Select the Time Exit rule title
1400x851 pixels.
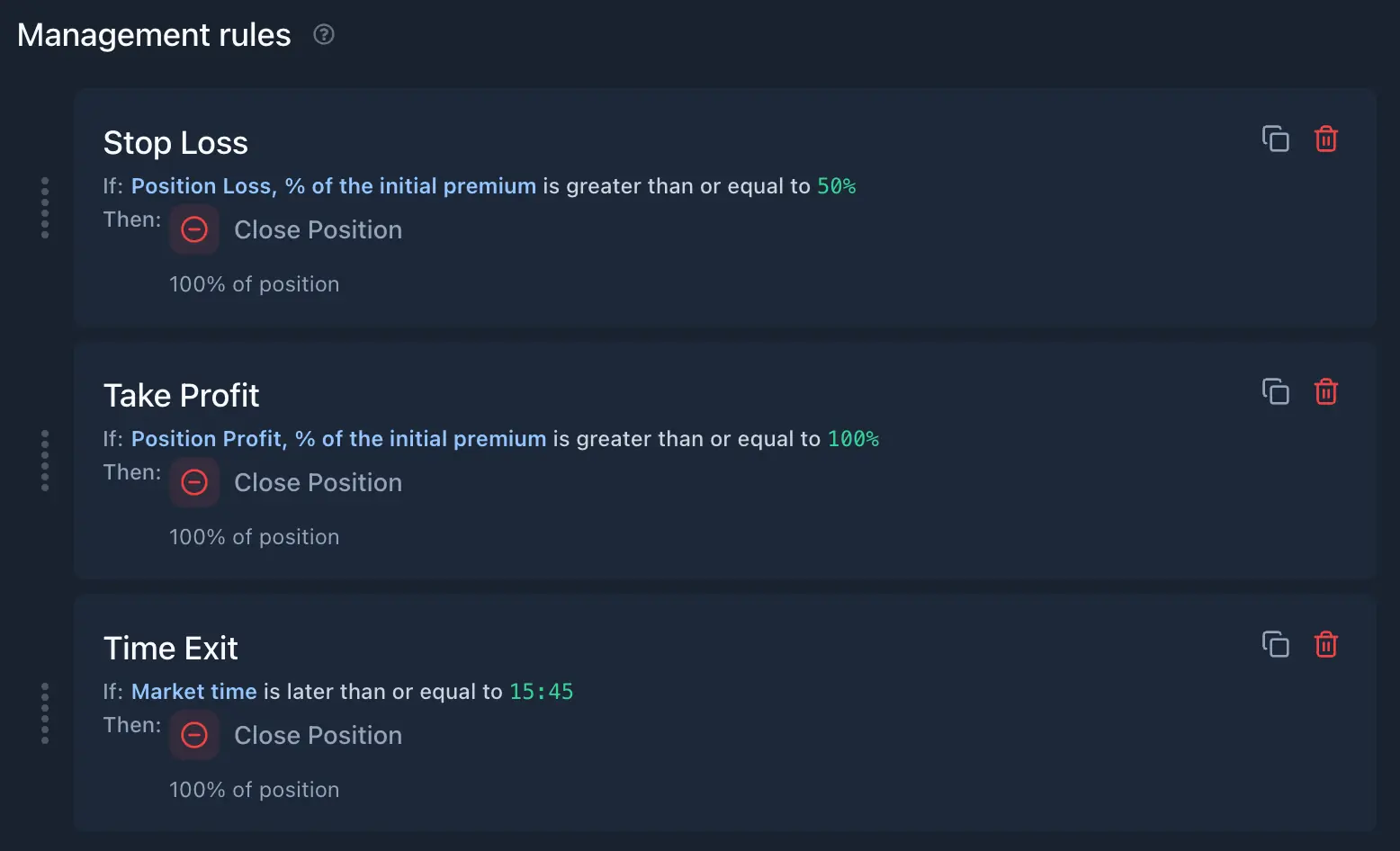click(x=171, y=649)
